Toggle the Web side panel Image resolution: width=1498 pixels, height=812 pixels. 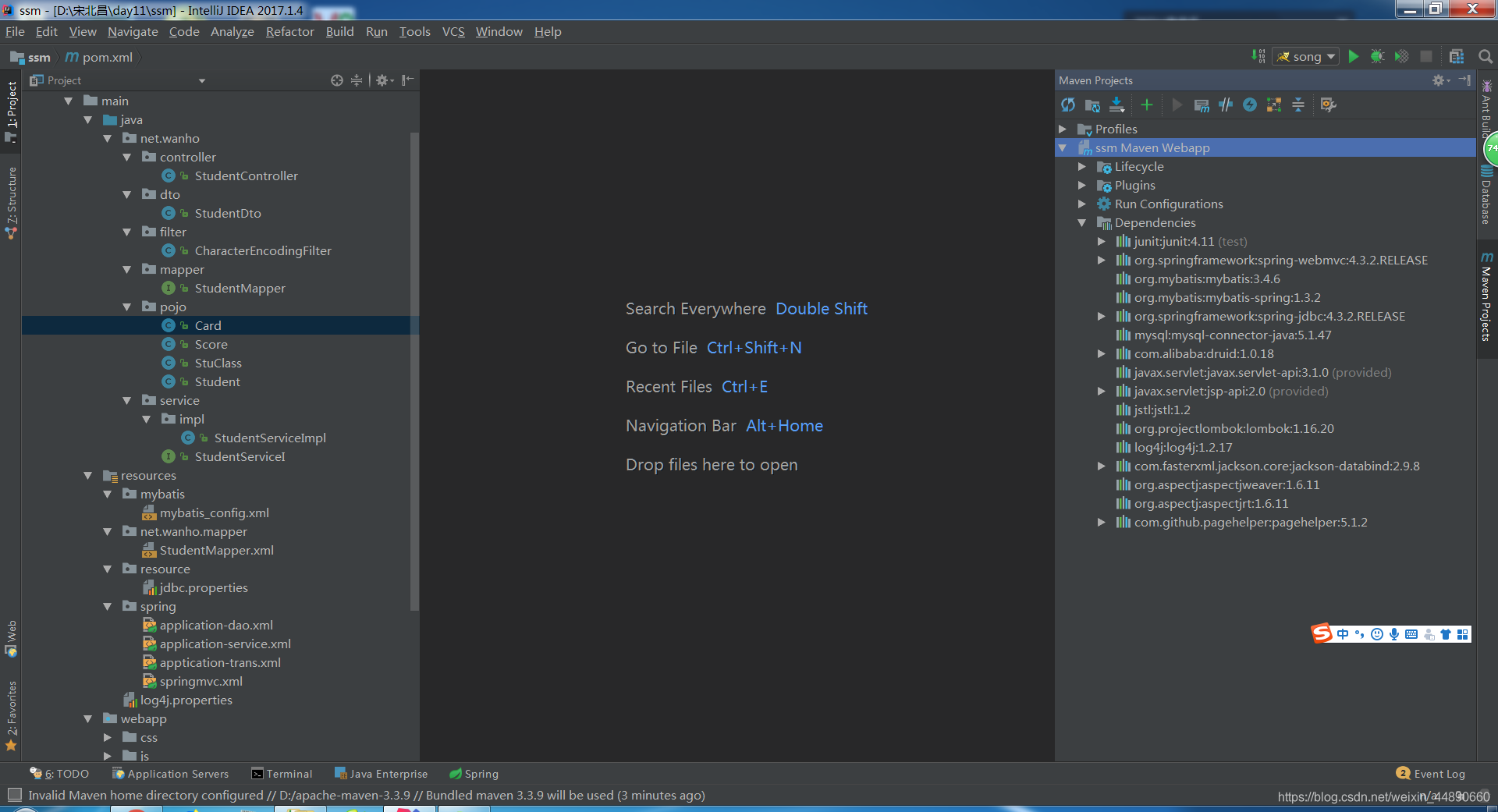pyautogui.click(x=11, y=639)
